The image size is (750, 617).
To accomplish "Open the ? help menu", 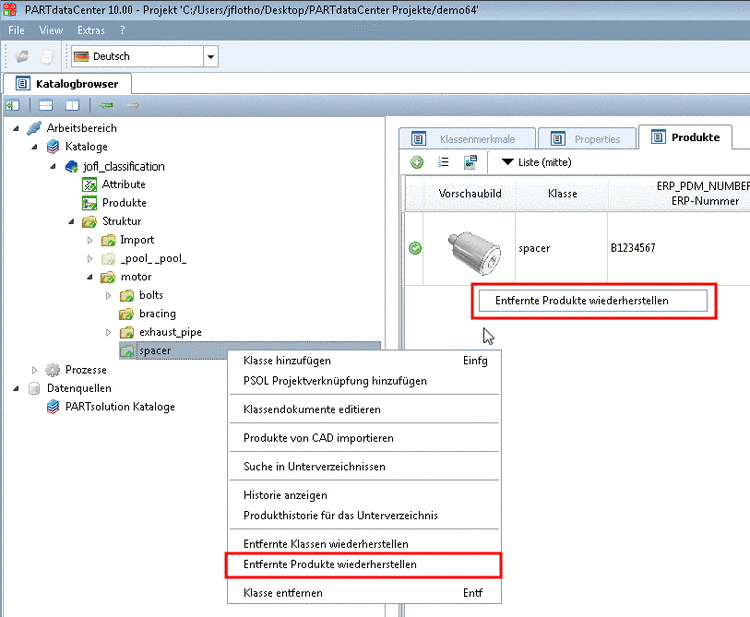I will pyautogui.click(x=122, y=30).
